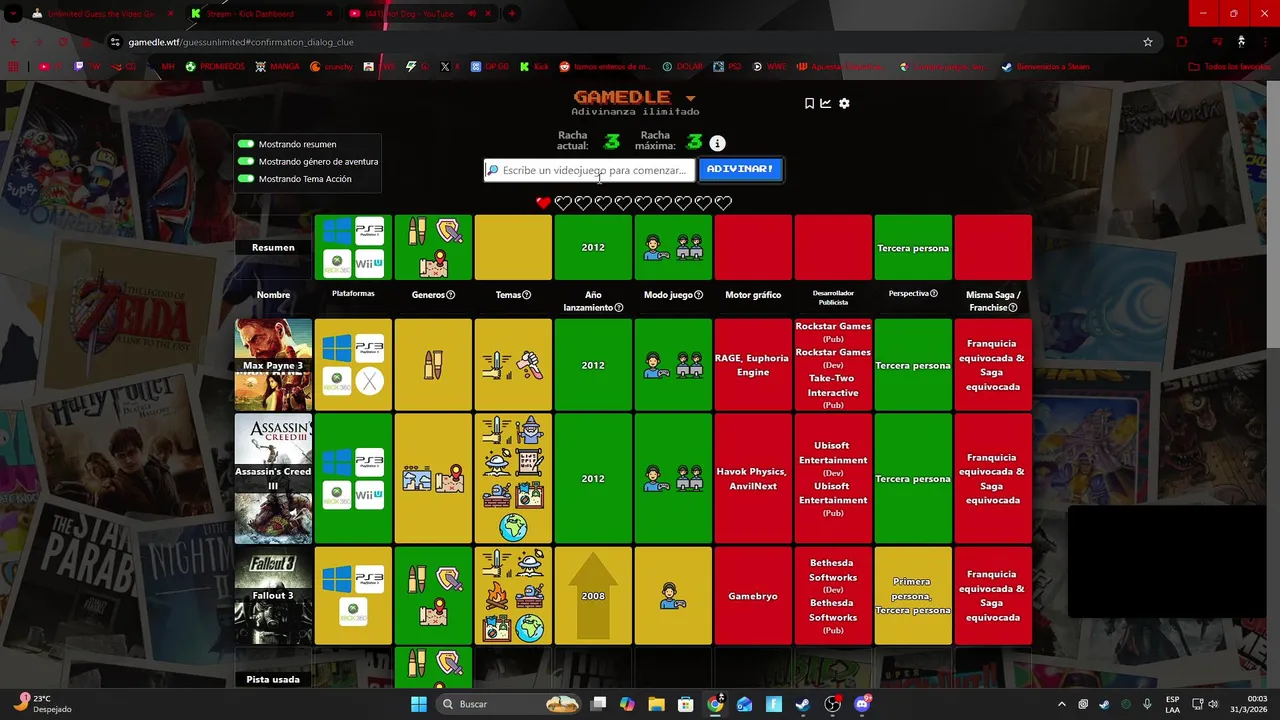The image size is (1280, 720).
Task: Open a new browser tab
Action: (512, 13)
